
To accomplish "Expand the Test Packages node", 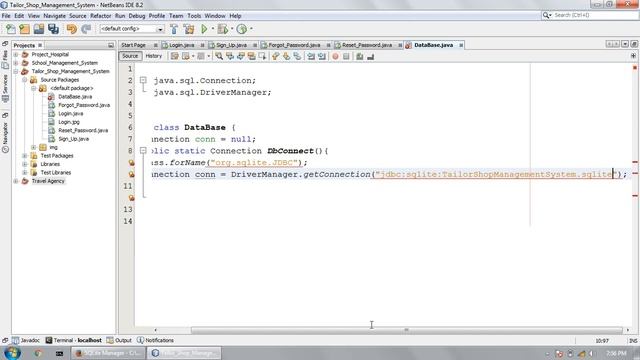I will [x=25, y=156].
